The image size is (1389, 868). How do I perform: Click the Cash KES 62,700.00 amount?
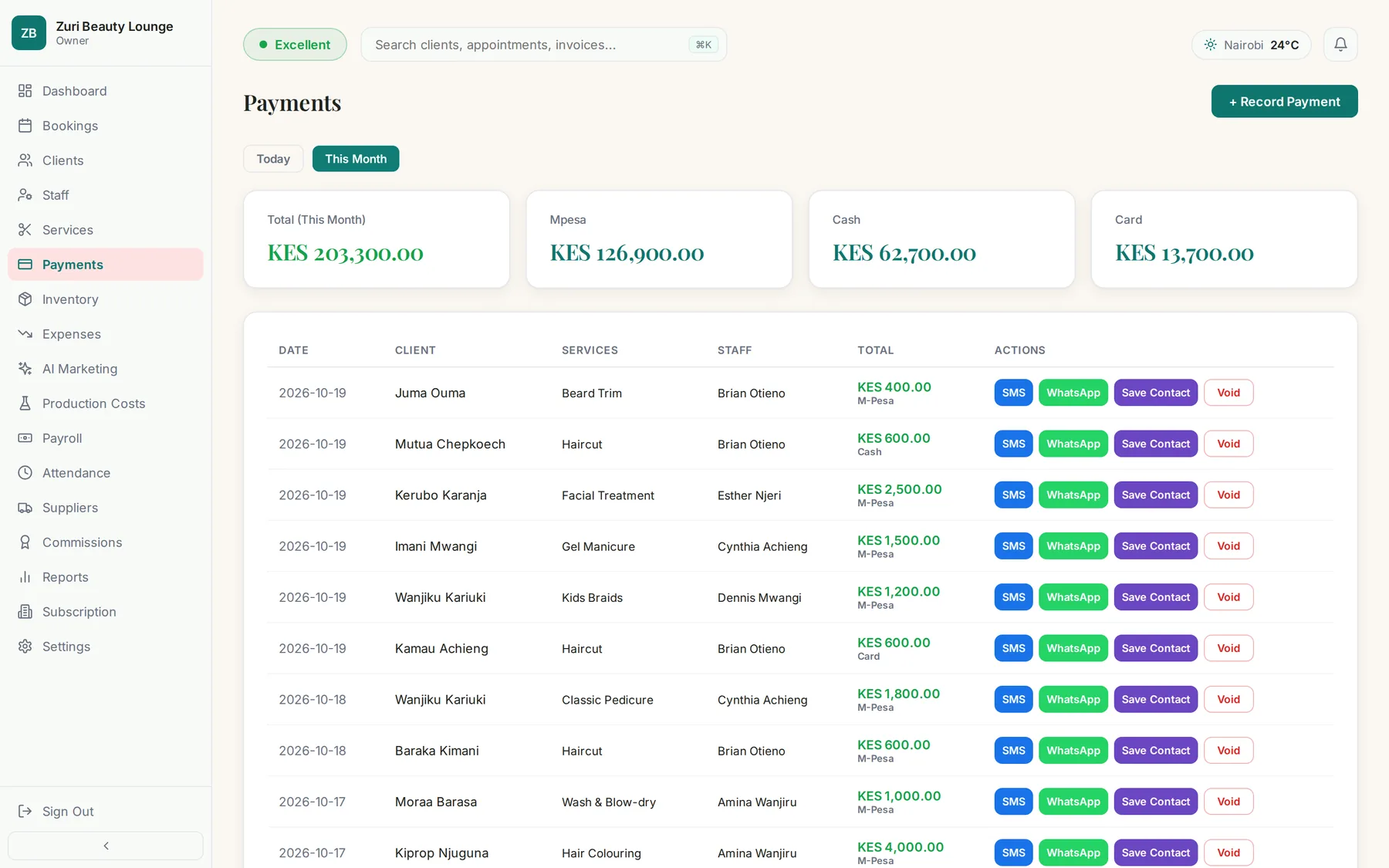click(x=904, y=253)
